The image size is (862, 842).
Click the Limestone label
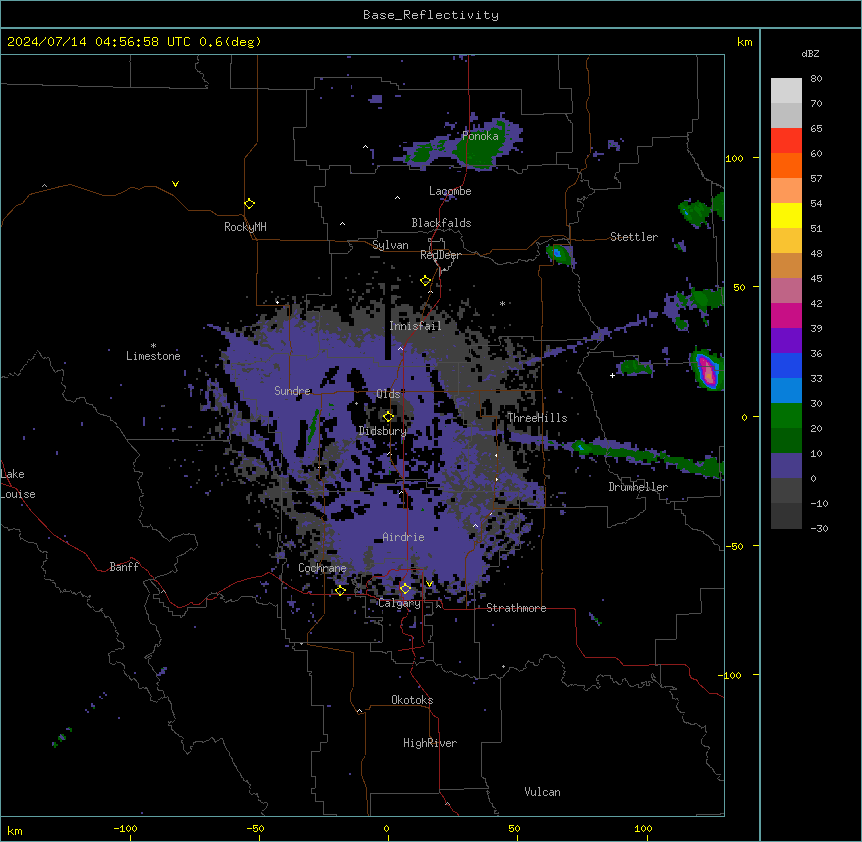pos(153,356)
